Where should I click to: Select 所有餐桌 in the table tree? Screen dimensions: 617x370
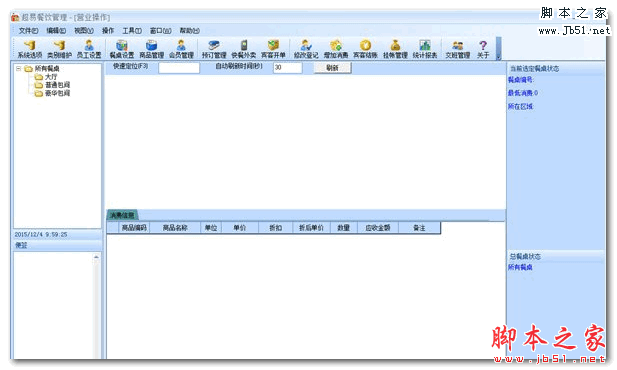(x=47, y=68)
